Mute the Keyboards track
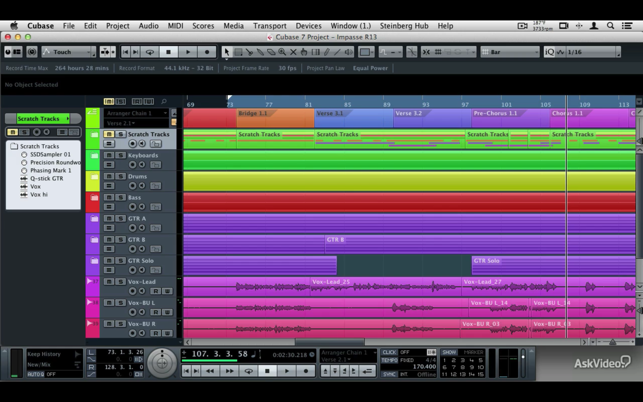Screen dimensions: 643x402 (x=111, y=156)
